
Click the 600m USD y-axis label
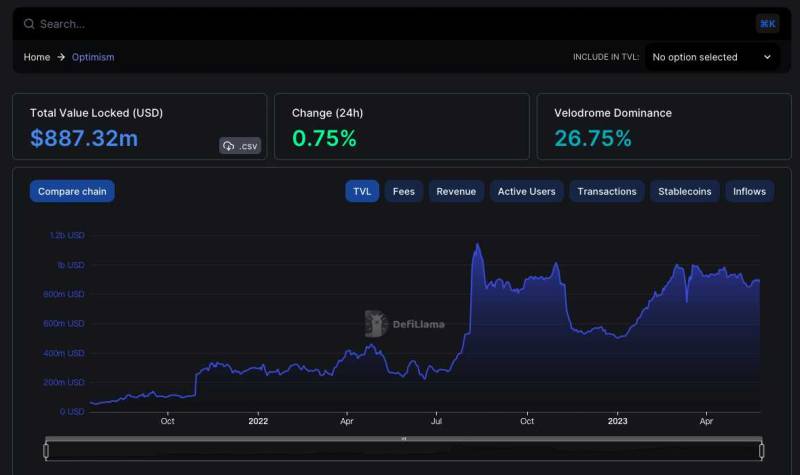[64, 323]
